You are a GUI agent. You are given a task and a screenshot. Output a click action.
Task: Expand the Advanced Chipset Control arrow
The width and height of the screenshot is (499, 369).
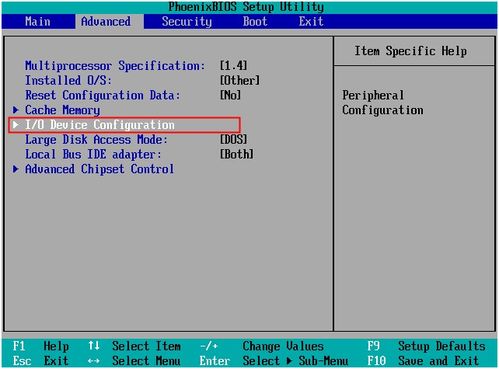tap(15, 169)
